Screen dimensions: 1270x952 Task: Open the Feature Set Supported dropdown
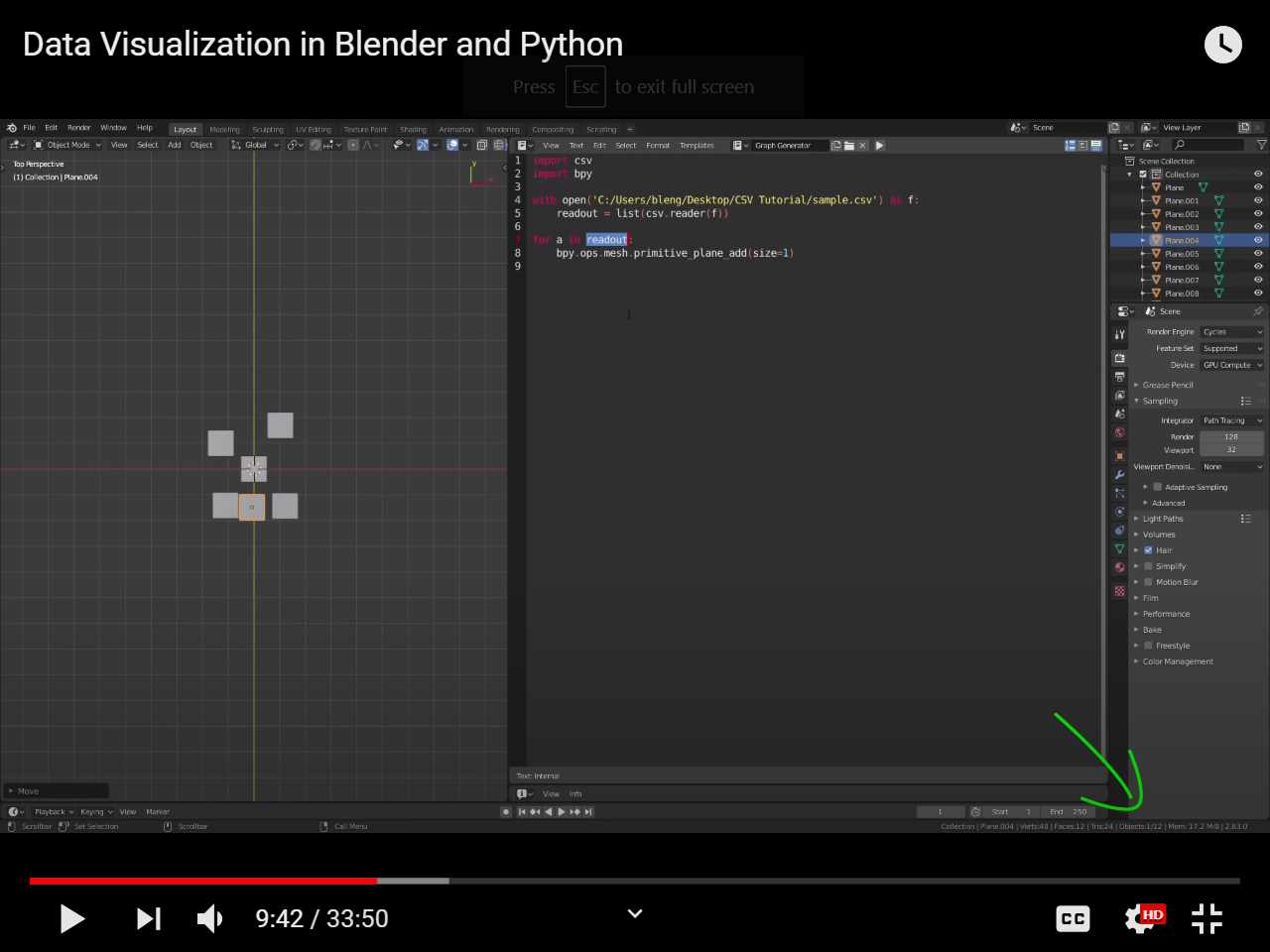point(1232,348)
